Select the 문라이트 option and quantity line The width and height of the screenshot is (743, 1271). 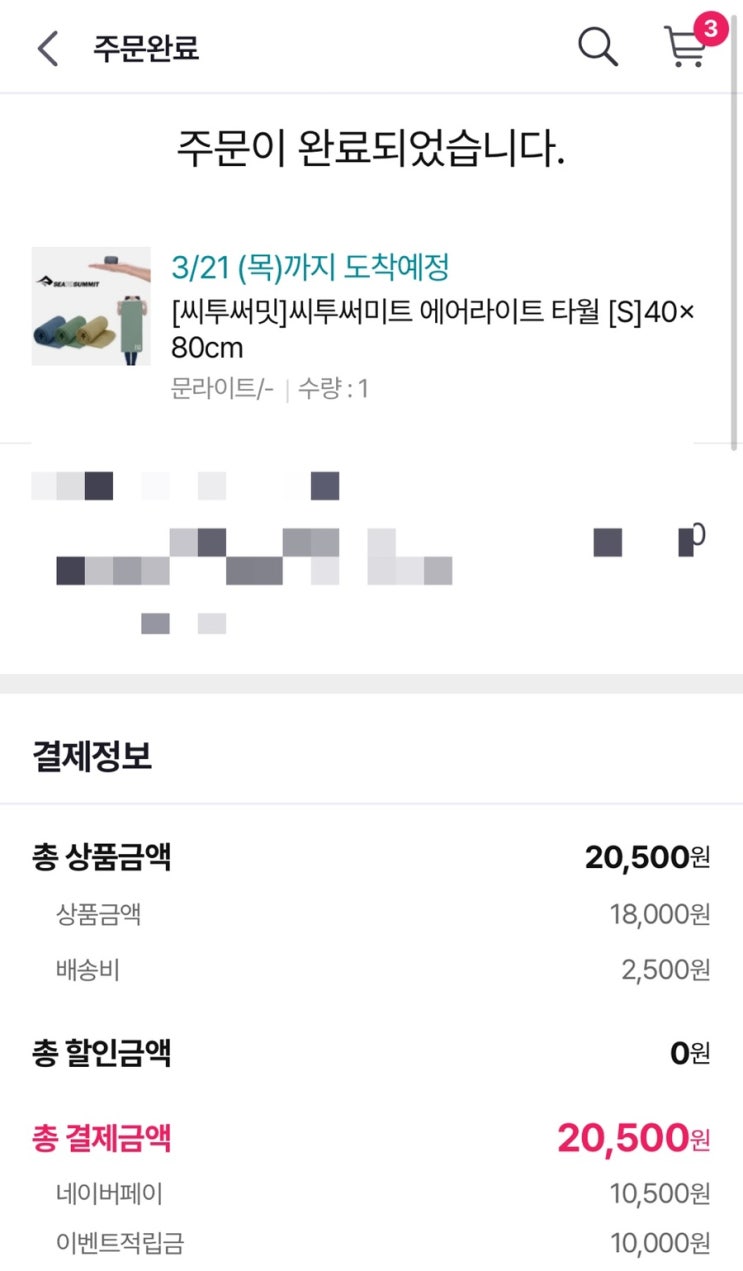coord(270,389)
